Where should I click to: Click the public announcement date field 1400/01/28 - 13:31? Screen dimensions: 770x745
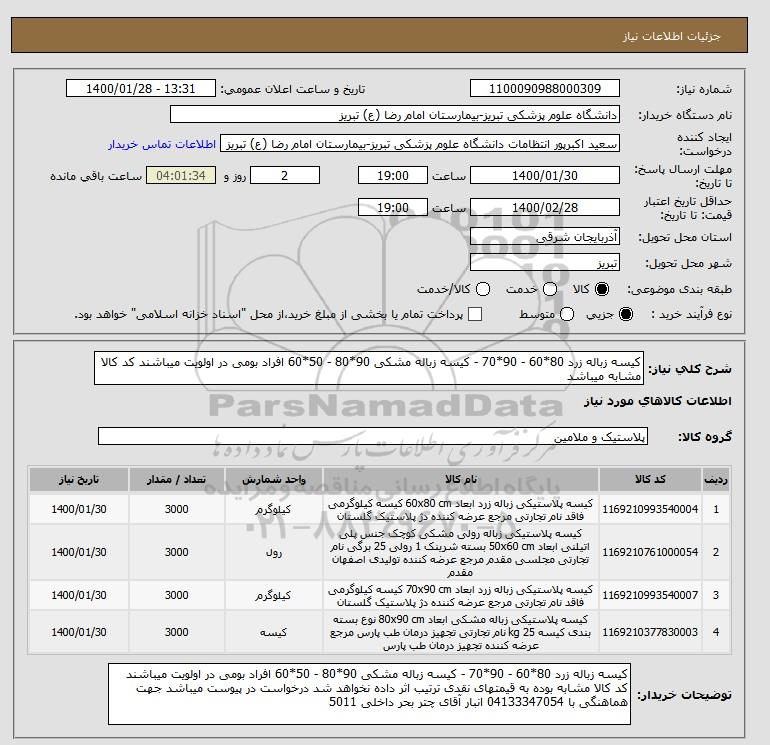coord(140,88)
